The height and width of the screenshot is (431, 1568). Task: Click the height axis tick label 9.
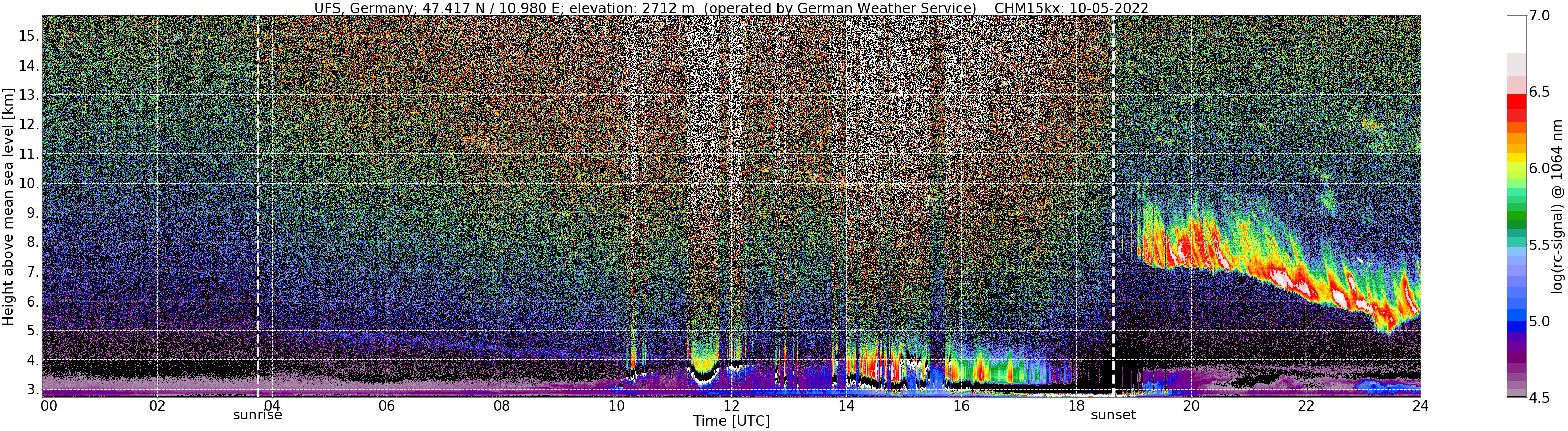click(x=33, y=213)
